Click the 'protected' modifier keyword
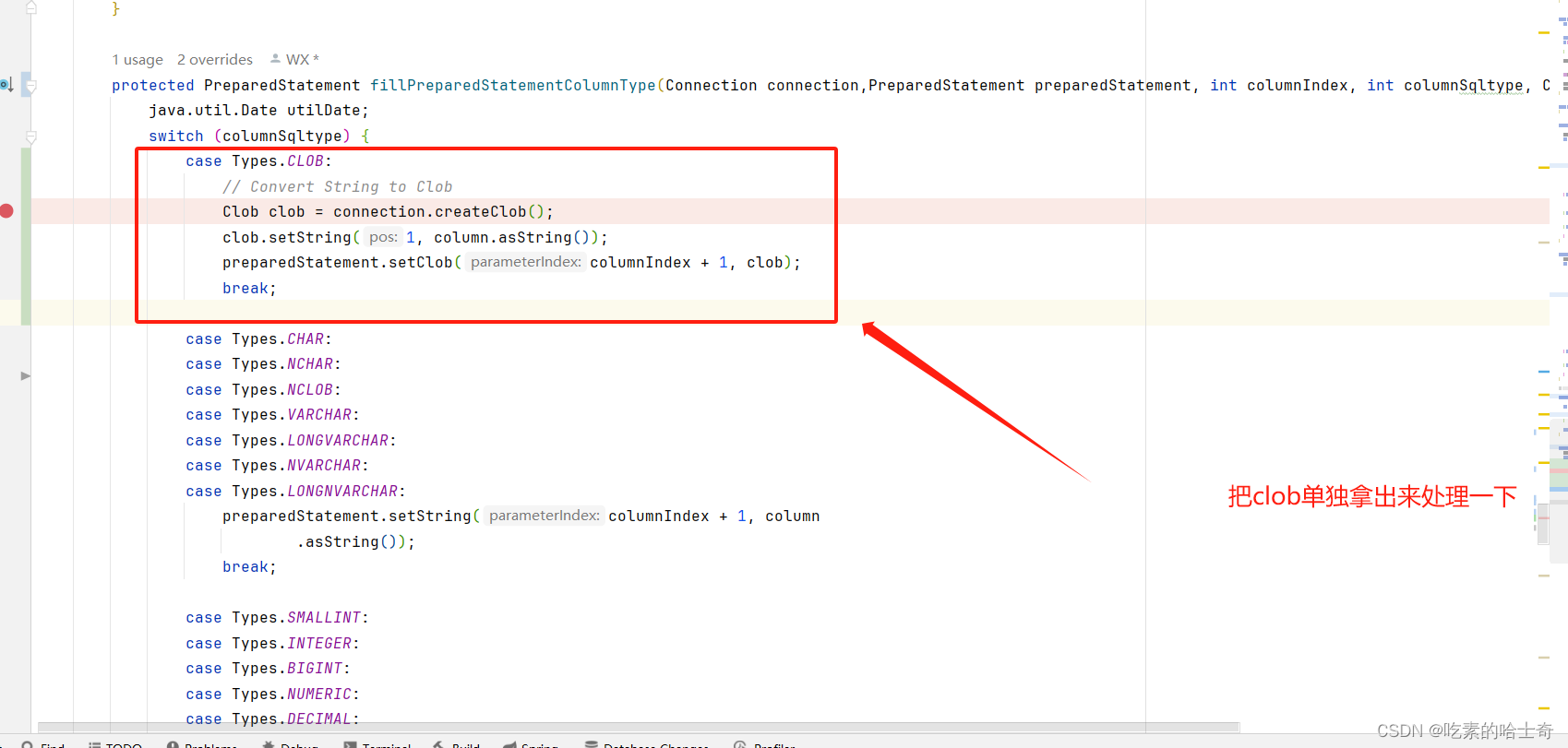The width and height of the screenshot is (1568, 748). pyautogui.click(x=153, y=86)
